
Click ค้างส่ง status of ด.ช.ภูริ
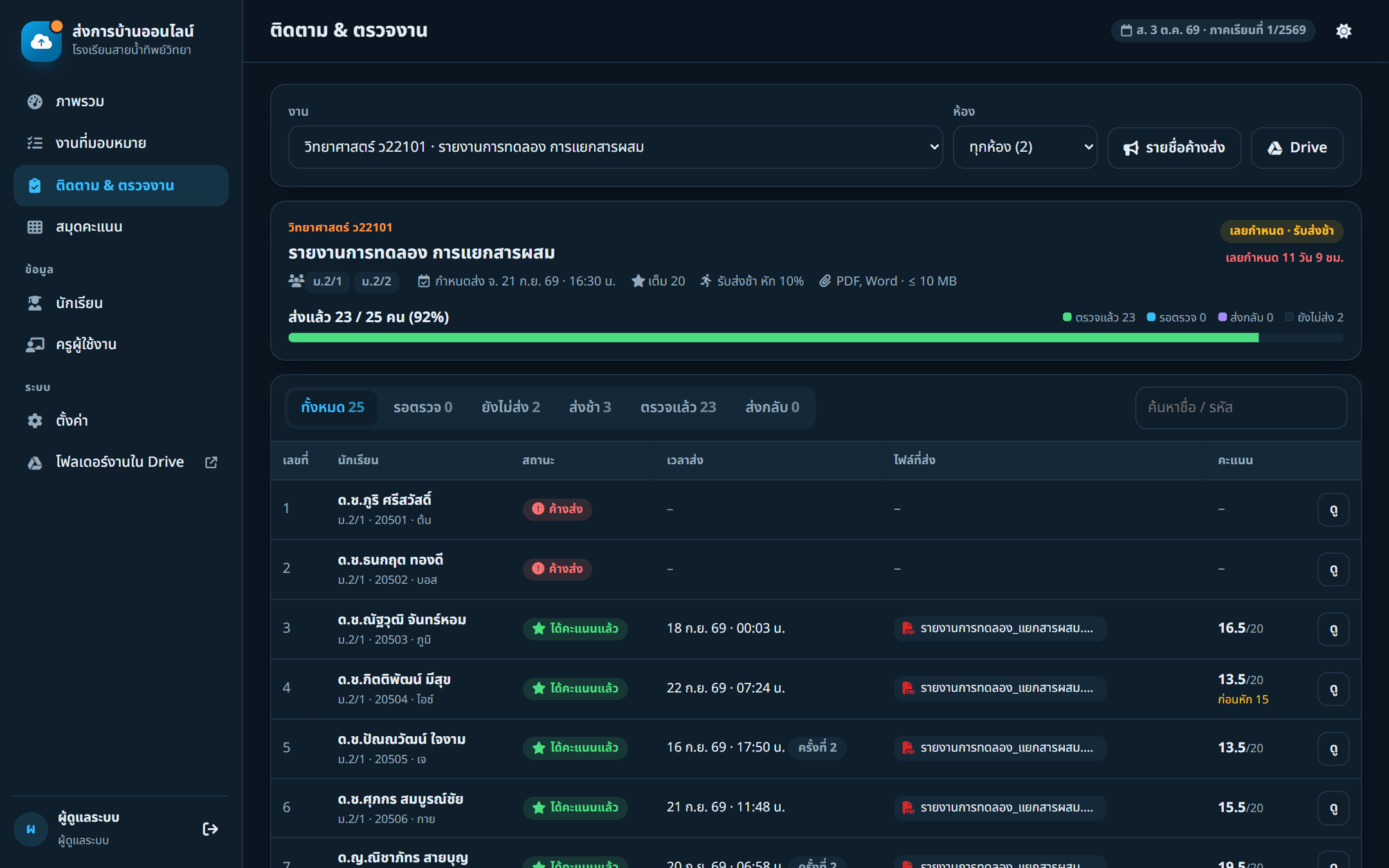pyautogui.click(x=558, y=509)
